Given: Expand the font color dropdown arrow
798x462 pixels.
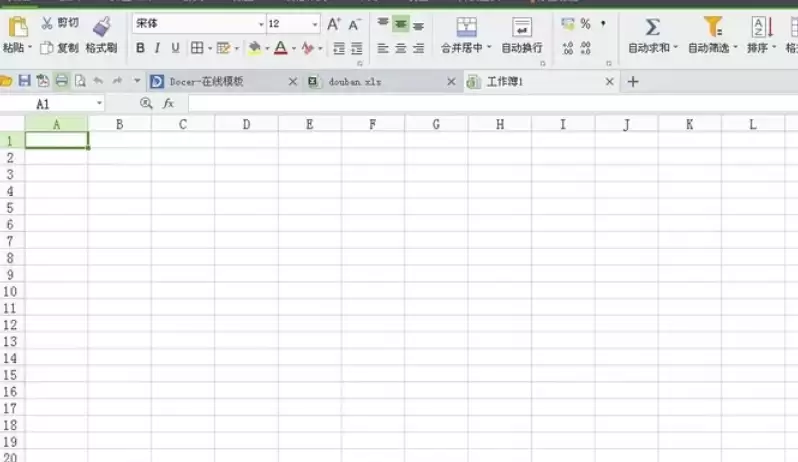Looking at the screenshot, I should (x=294, y=48).
